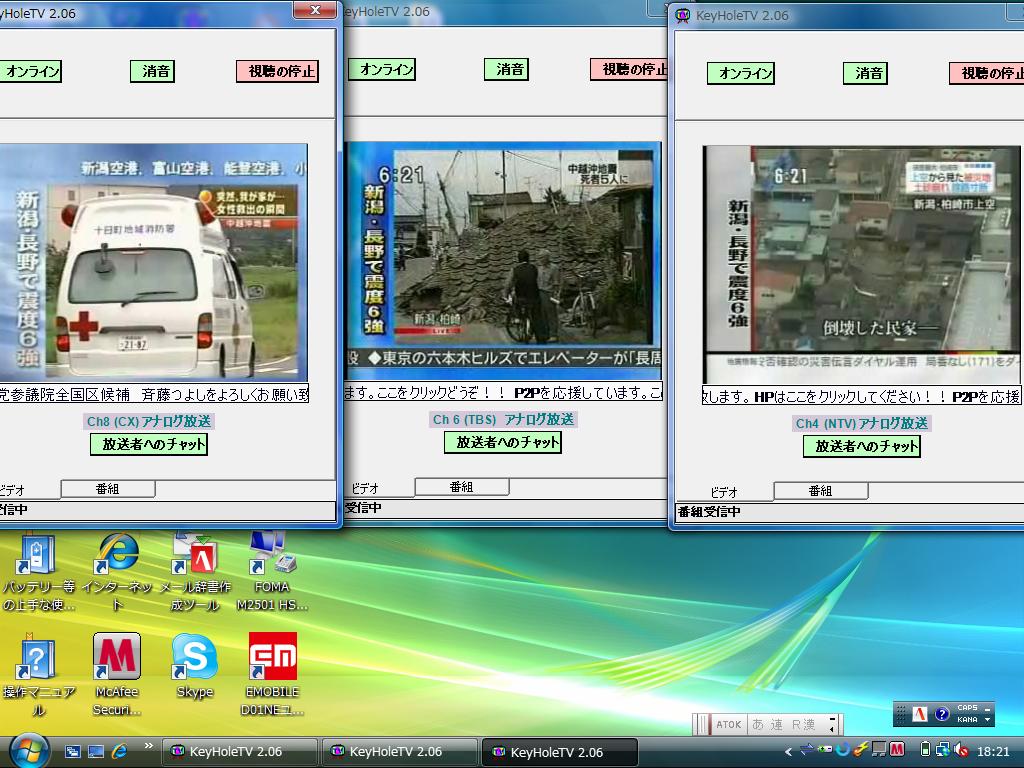Toggle オンライン in the Ch 6 (TBS) window
Viewport: 1024px width, 768px height.
(381, 69)
